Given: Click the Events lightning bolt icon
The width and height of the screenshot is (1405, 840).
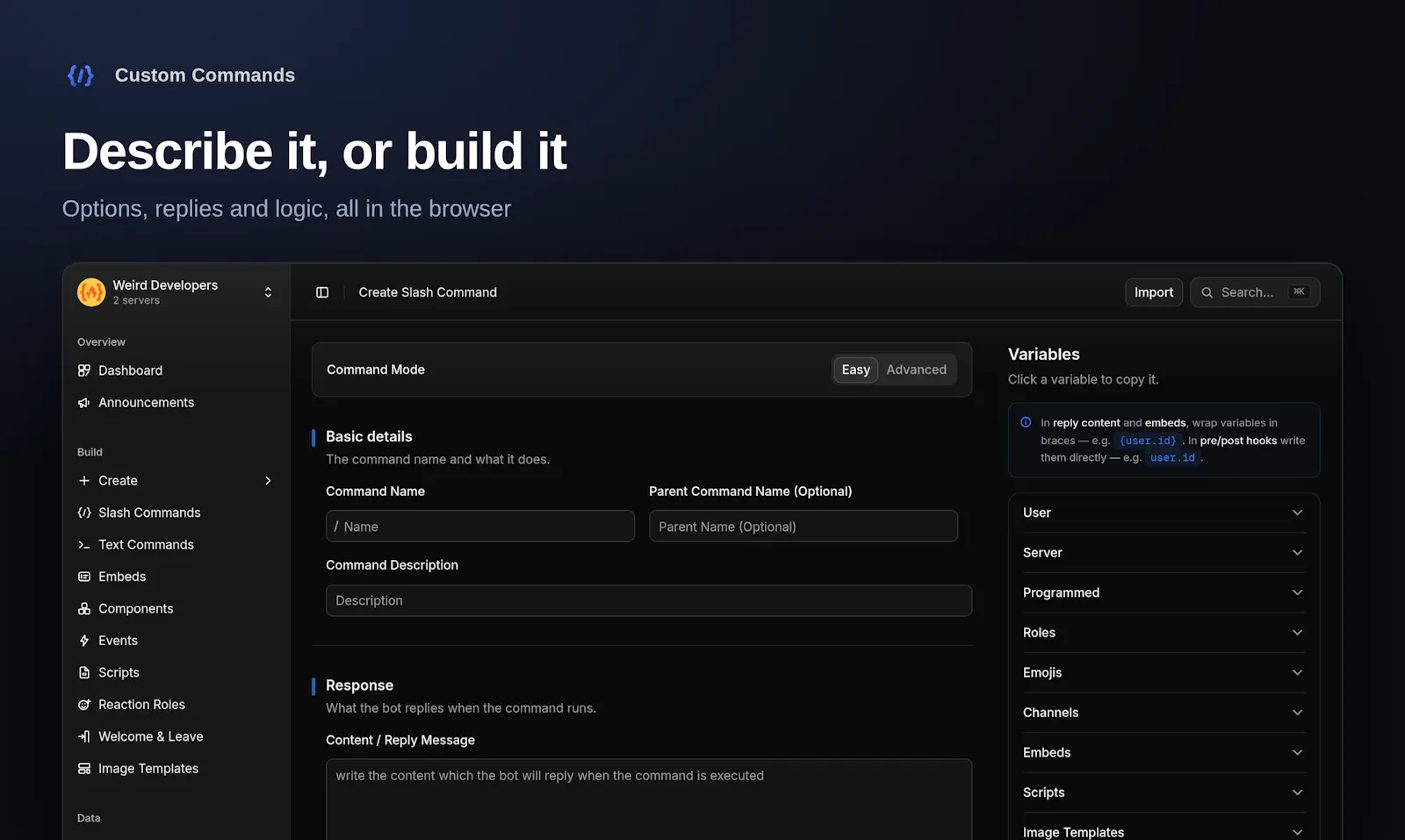Looking at the screenshot, I should (84, 641).
